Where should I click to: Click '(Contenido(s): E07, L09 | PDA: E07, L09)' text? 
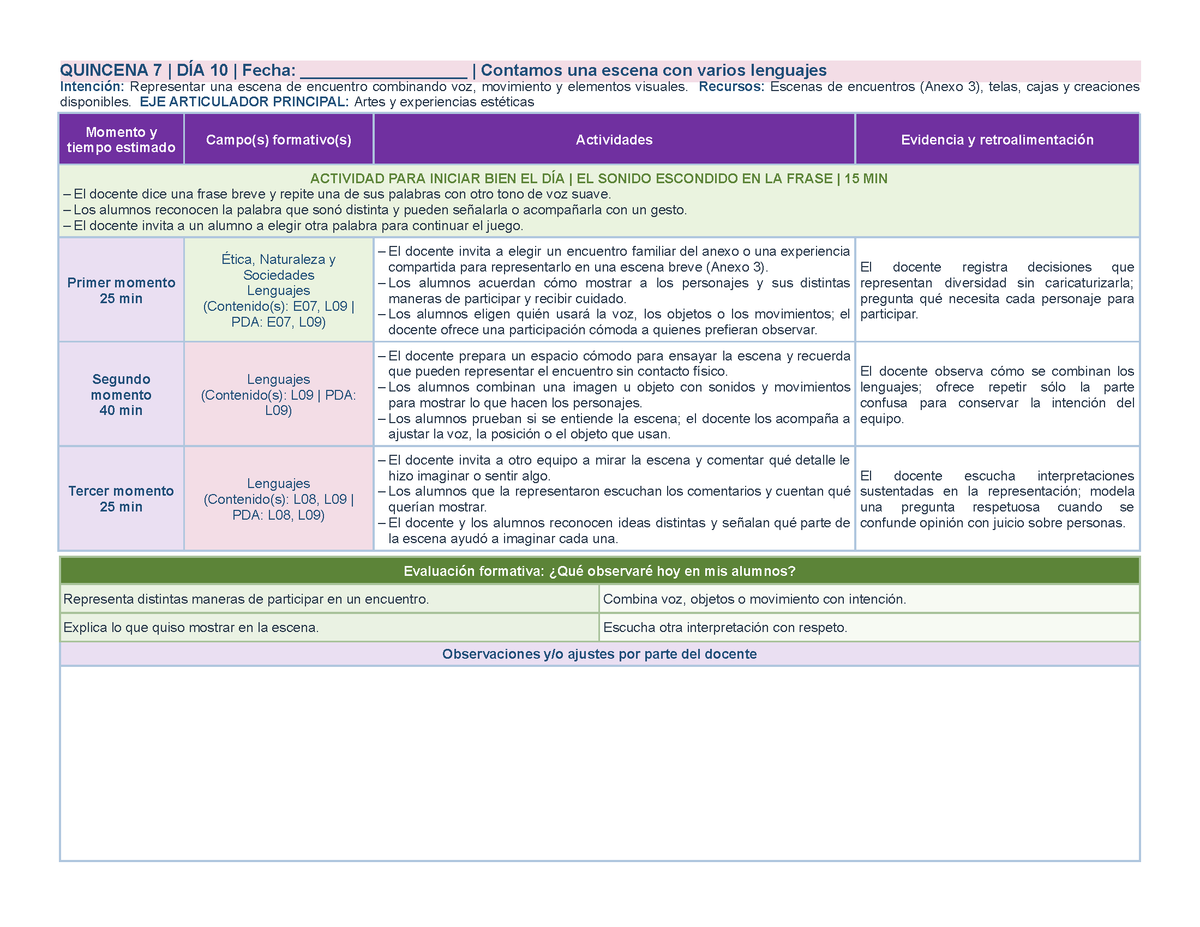coord(279,314)
